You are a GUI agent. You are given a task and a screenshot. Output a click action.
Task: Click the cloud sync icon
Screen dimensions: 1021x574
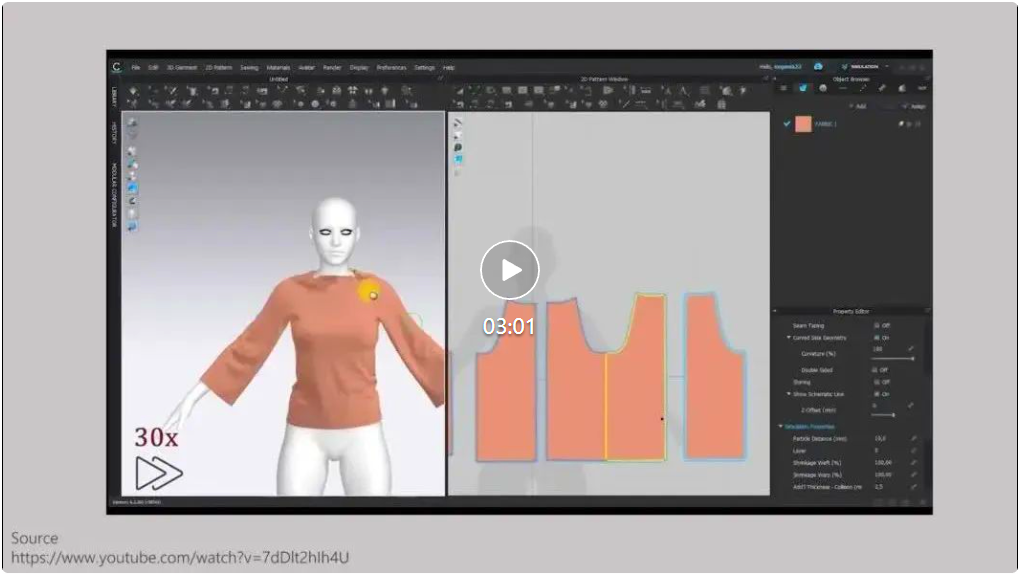(x=818, y=67)
